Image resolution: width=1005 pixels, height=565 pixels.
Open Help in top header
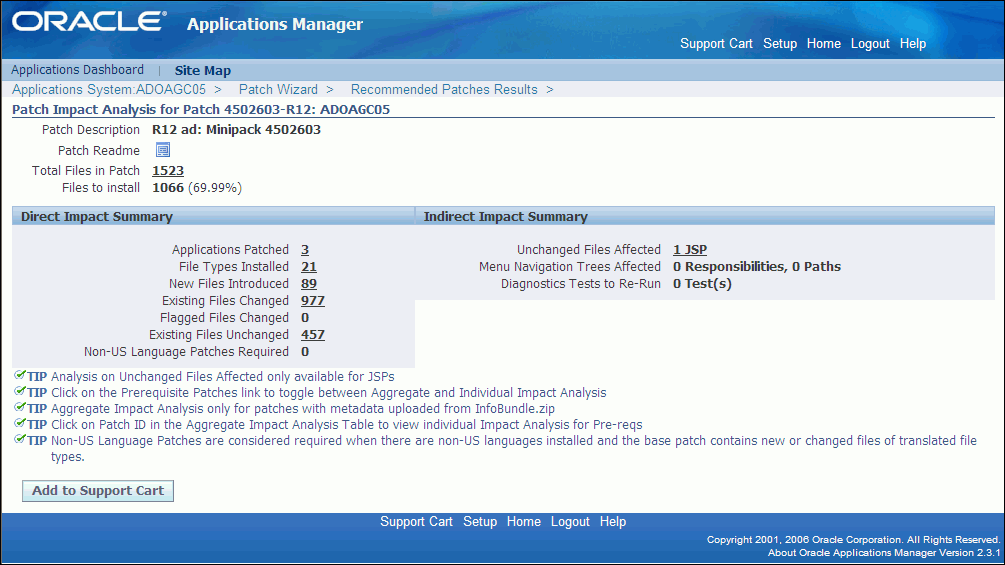(913, 44)
